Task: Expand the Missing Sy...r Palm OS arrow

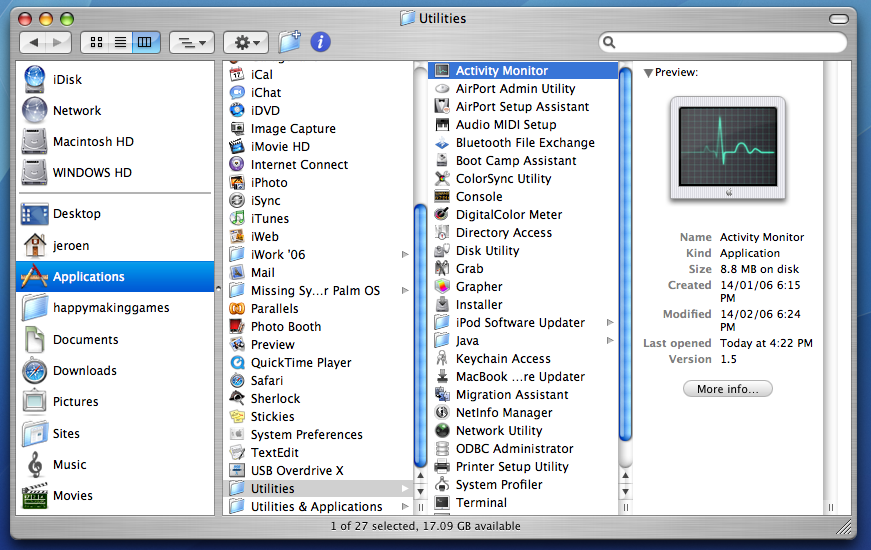Action: click(405, 291)
